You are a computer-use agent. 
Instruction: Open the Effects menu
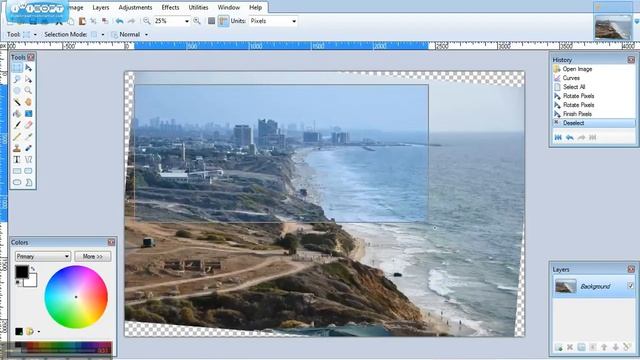tap(170, 7)
